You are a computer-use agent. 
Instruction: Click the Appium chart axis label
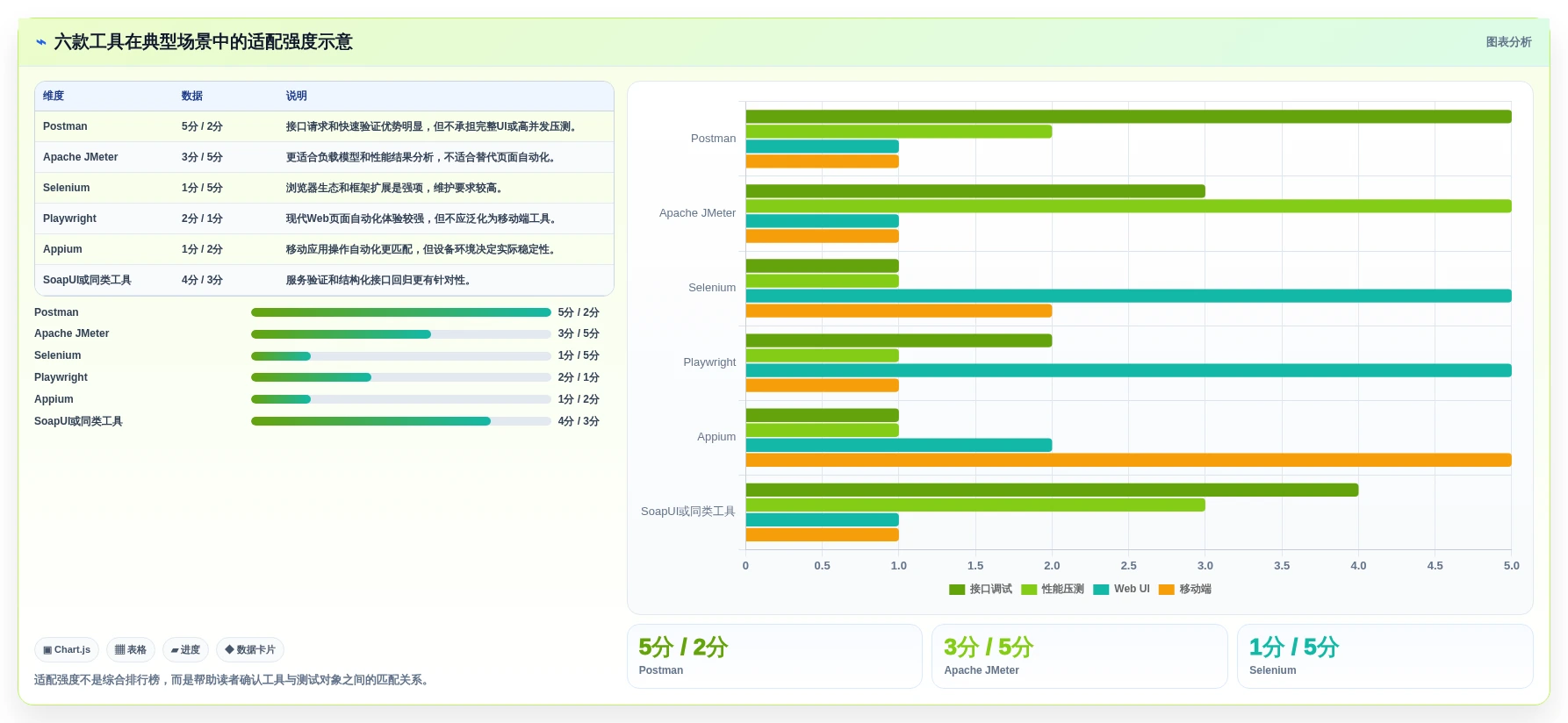pyautogui.click(x=716, y=437)
